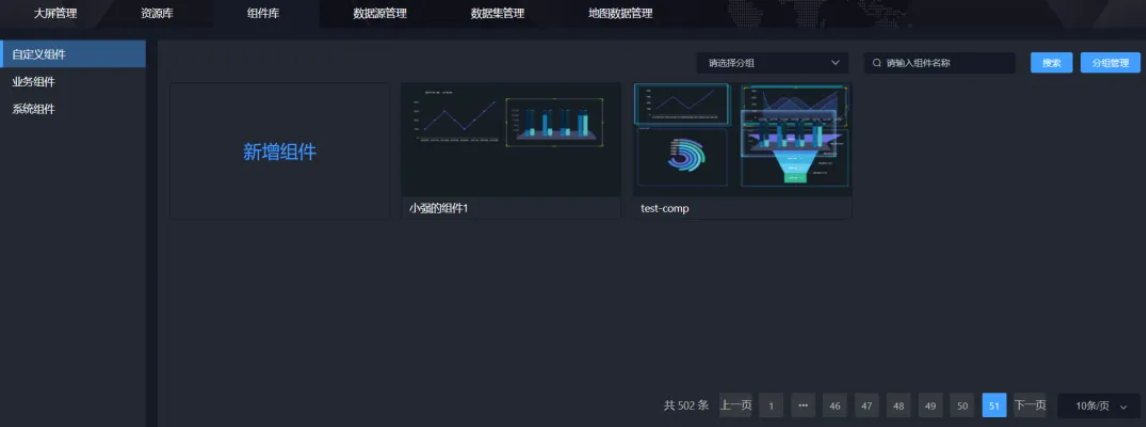Click the 小强的组件1 name label
Image resolution: width=1146 pixels, height=427 pixels.
(439, 208)
